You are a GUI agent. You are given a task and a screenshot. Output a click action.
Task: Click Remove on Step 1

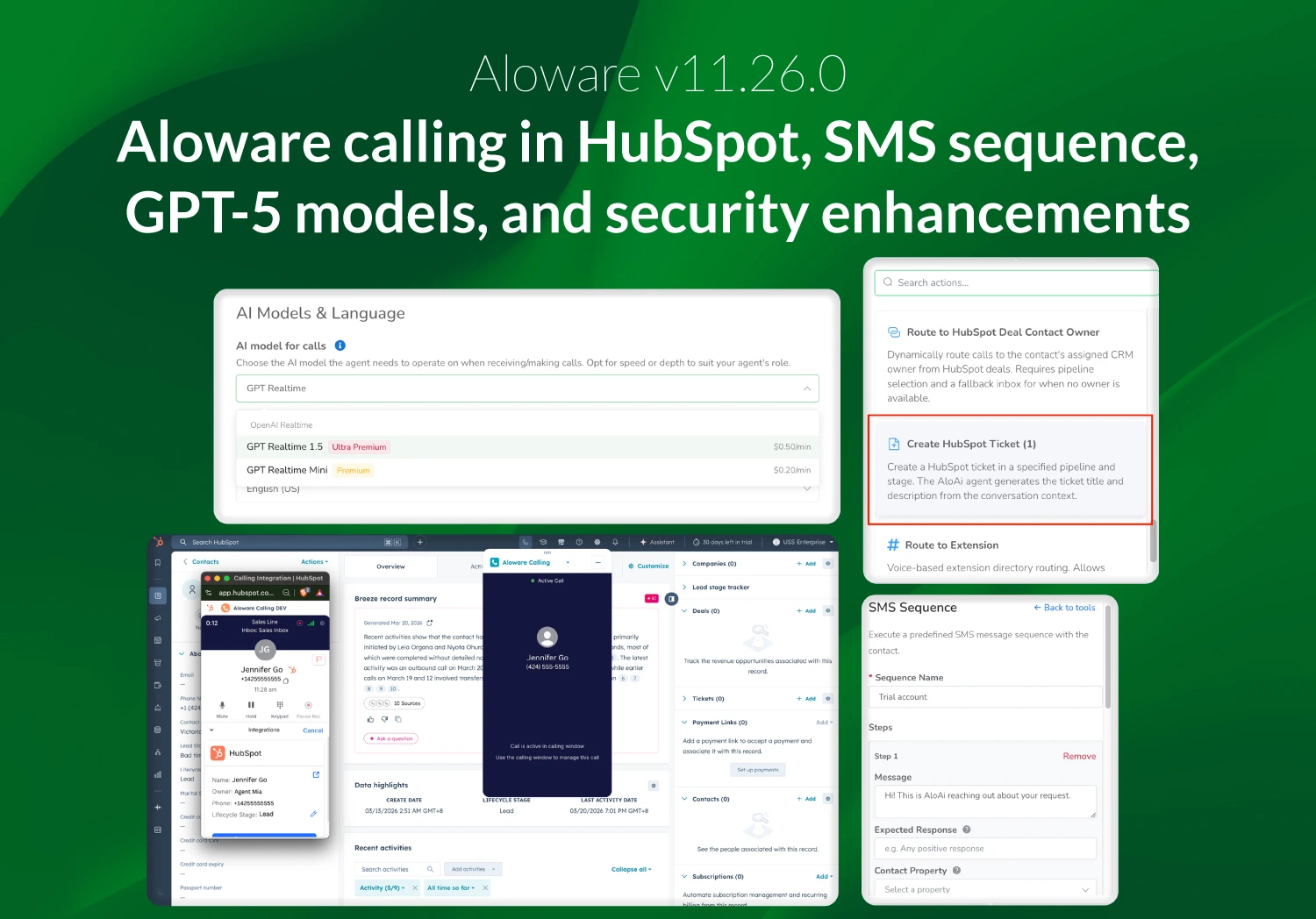[1079, 756]
